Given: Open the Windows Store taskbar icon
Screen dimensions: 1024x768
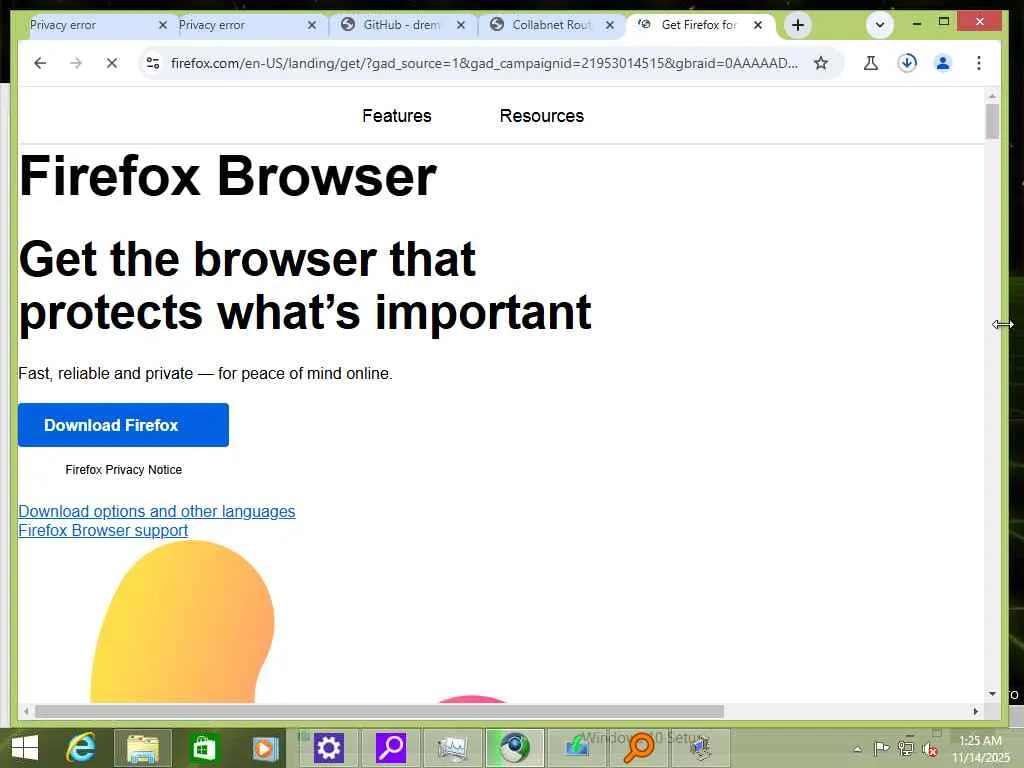Looking at the screenshot, I should (x=203, y=748).
